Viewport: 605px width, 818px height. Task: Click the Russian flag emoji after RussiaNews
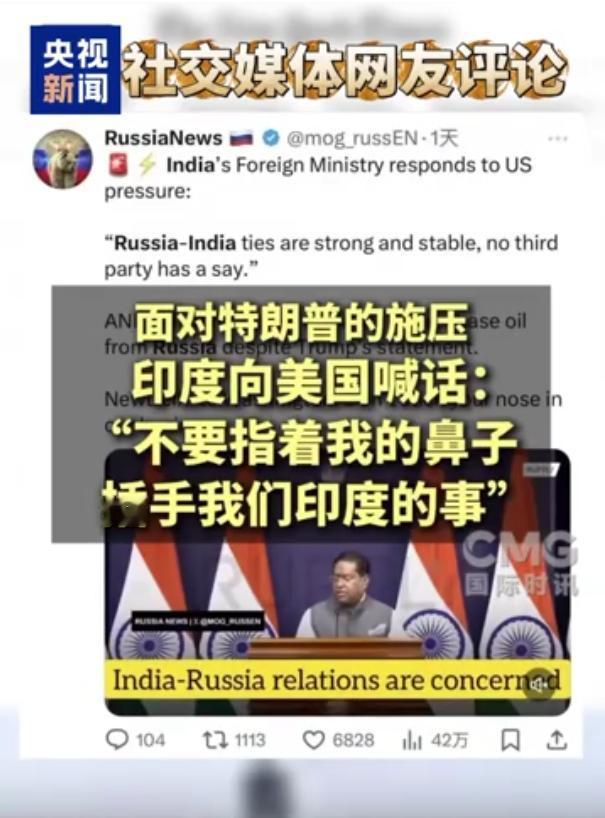pos(241,138)
